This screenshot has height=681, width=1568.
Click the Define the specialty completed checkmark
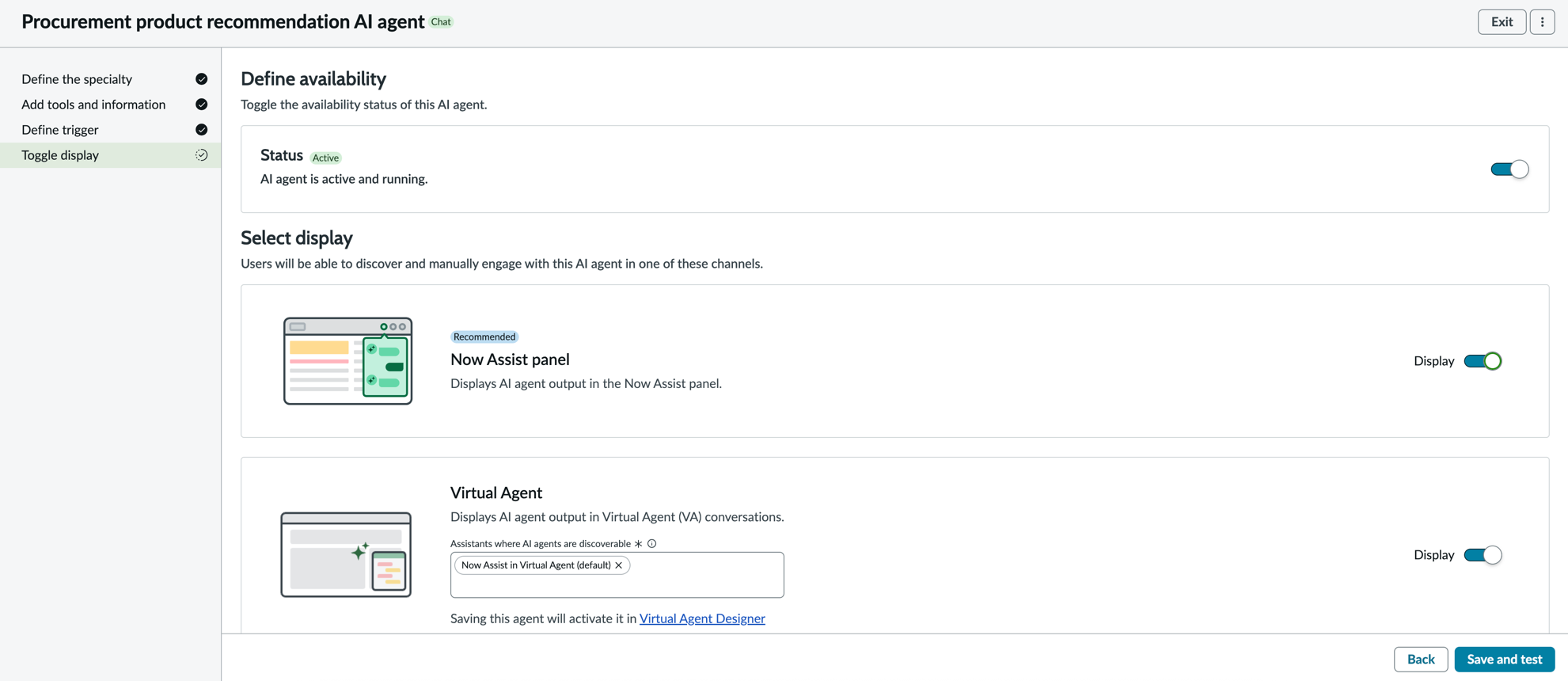tap(202, 79)
